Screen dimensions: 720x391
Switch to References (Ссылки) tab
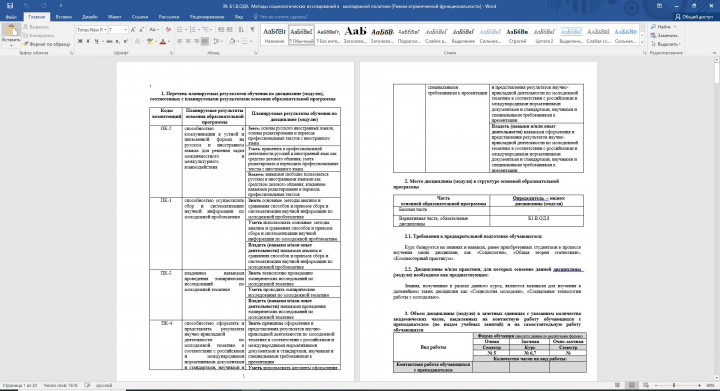[140, 17]
